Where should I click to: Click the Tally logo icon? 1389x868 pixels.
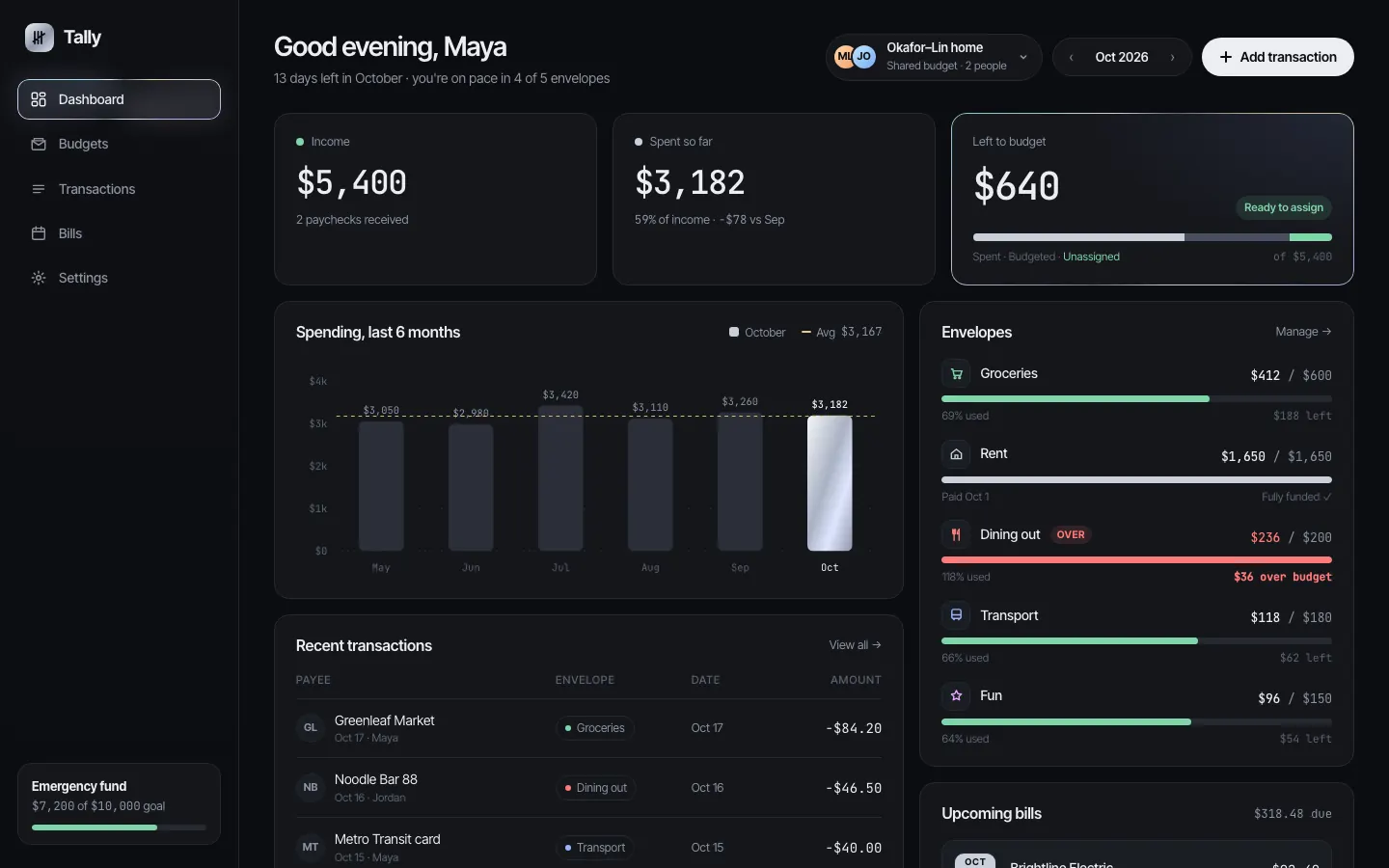tap(39, 38)
